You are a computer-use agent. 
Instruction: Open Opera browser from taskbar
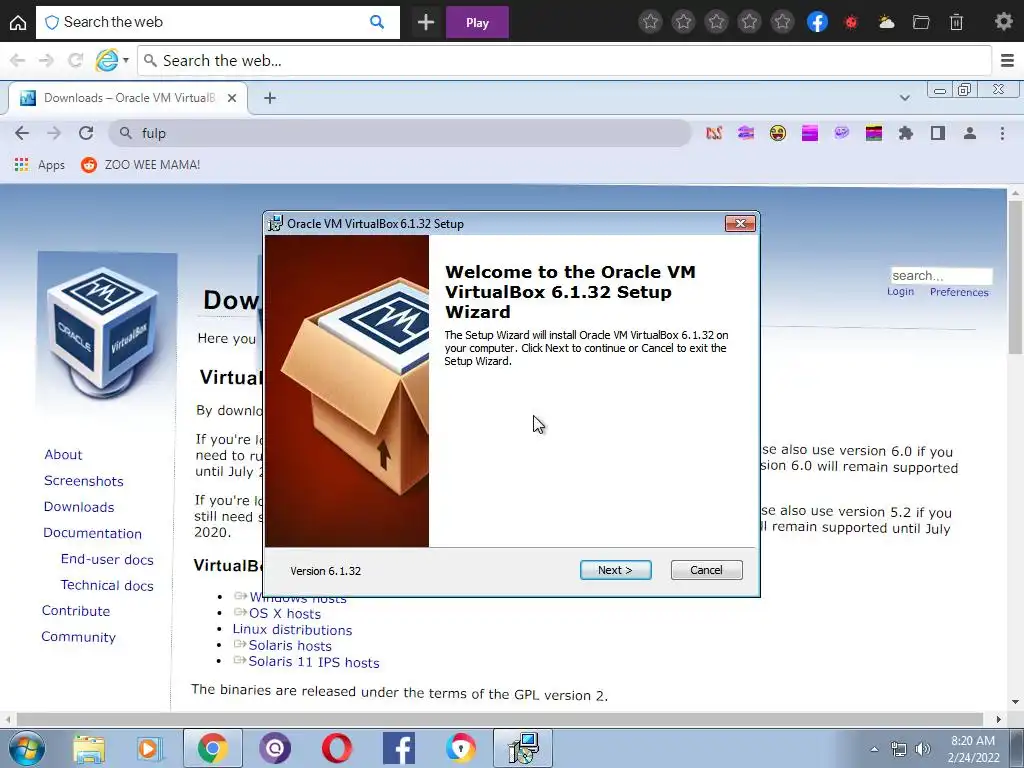[x=337, y=748]
